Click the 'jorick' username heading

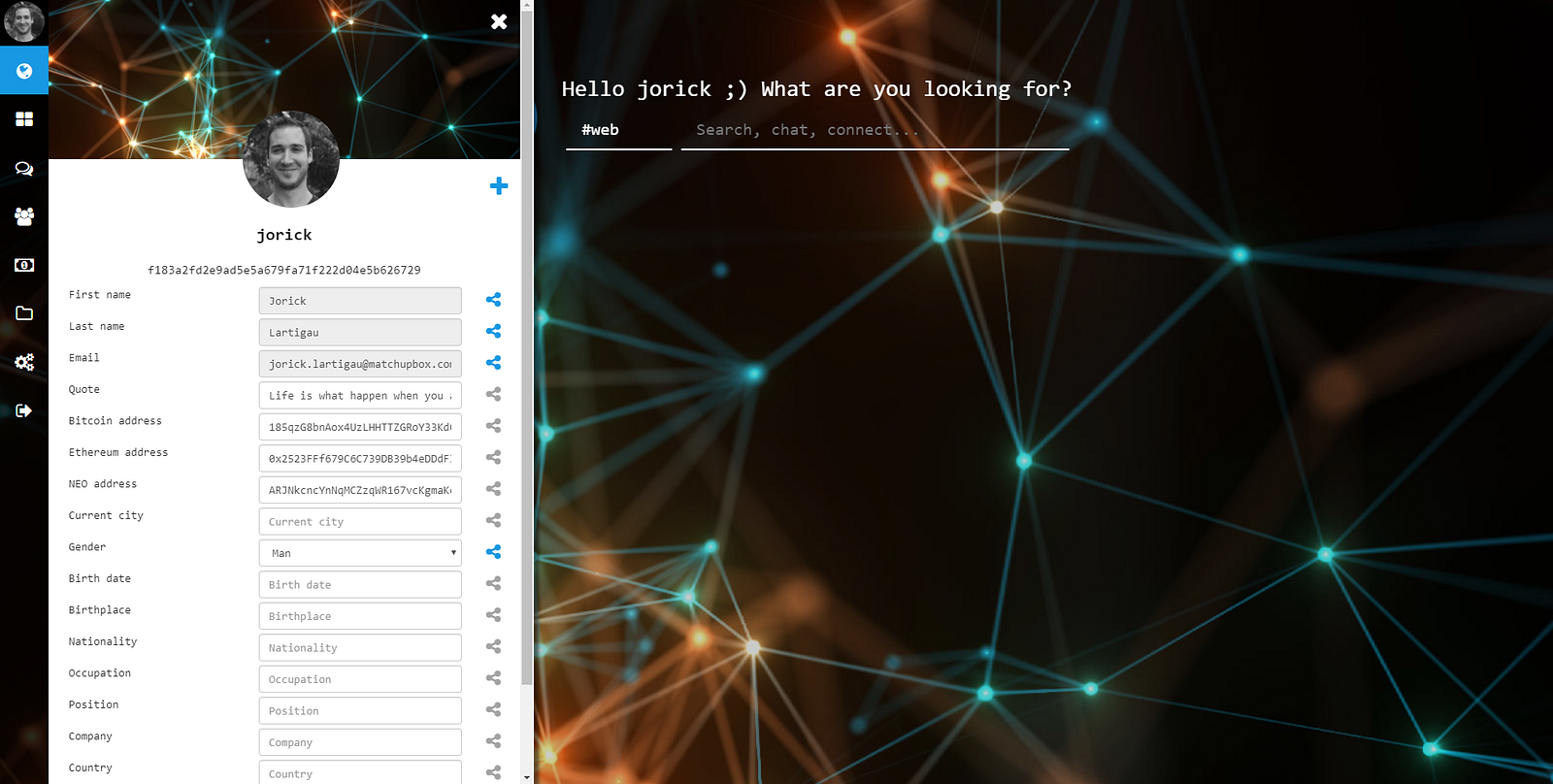(284, 235)
